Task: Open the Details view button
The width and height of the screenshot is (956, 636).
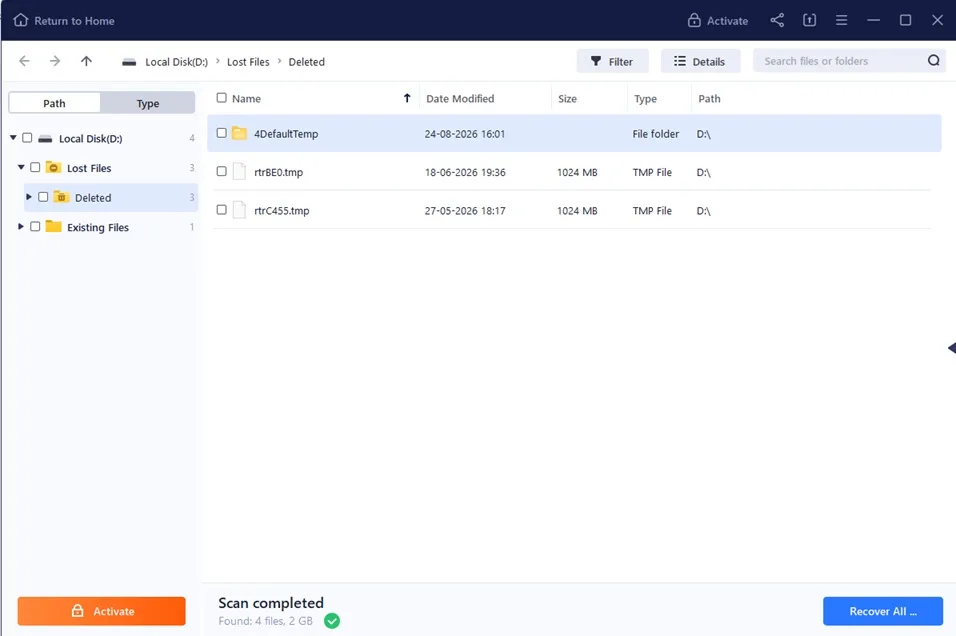Action: (700, 61)
